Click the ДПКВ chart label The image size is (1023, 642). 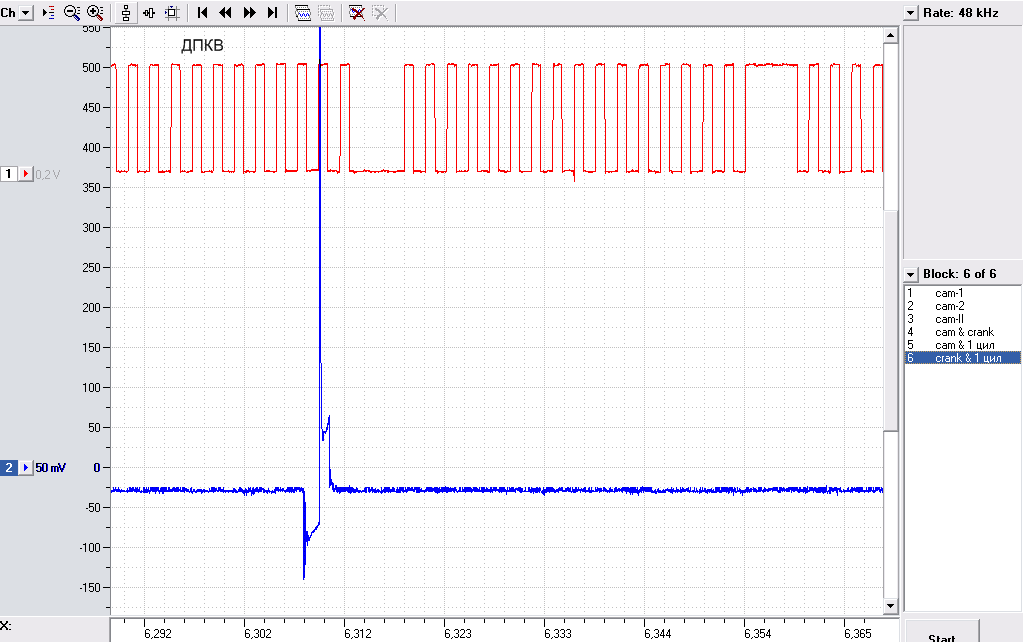coord(202,45)
